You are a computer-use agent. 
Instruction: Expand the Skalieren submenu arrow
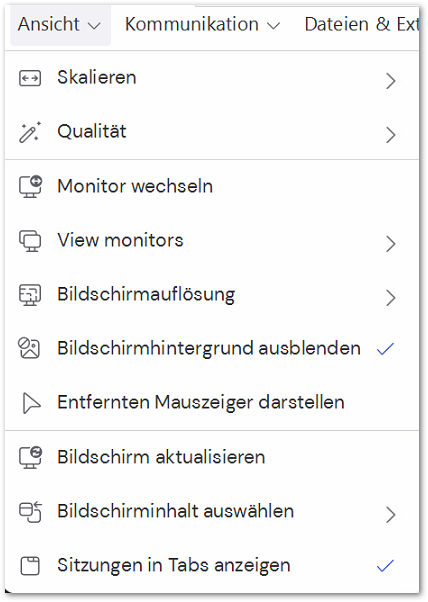point(390,81)
